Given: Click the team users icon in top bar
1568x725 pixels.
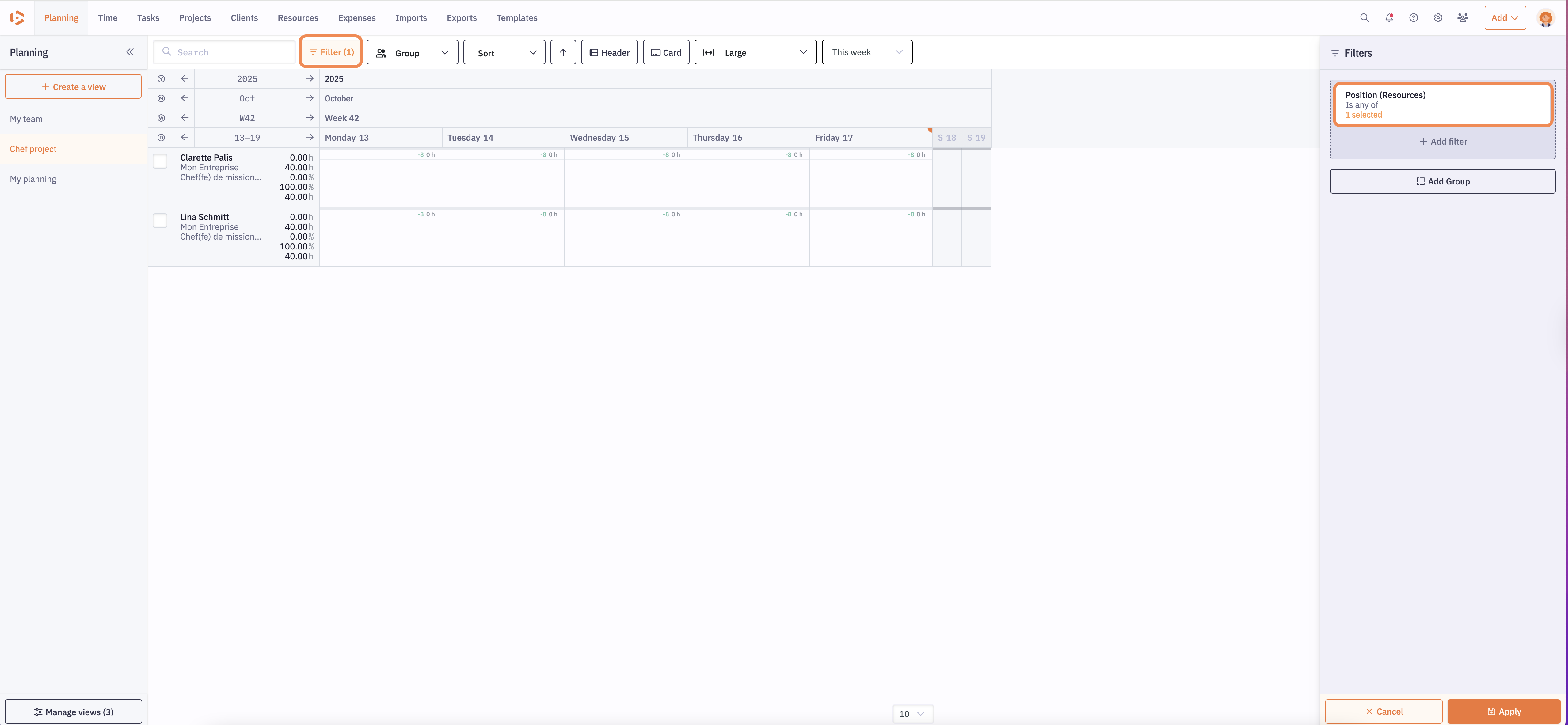Looking at the screenshot, I should [x=1463, y=18].
